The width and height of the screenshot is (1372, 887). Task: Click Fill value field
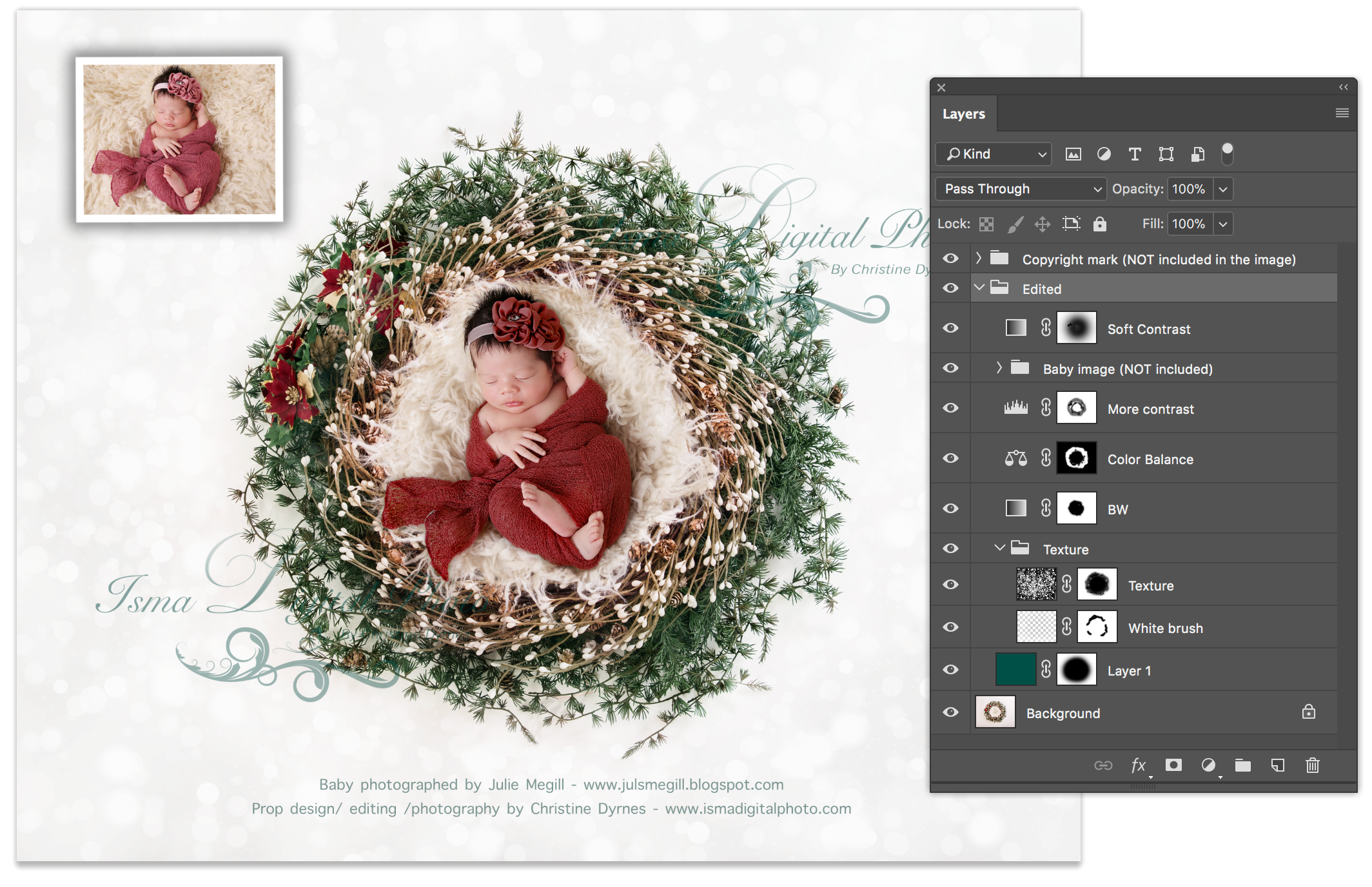1190,224
